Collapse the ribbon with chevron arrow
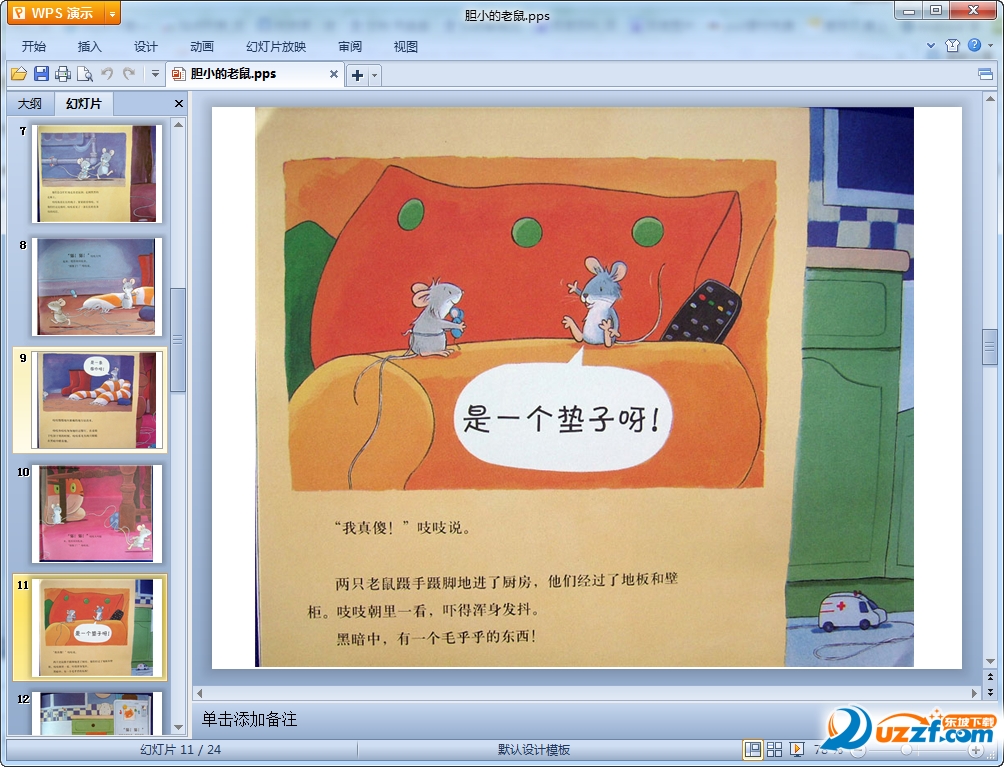Viewport: 1004px width, 767px height. (931, 45)
